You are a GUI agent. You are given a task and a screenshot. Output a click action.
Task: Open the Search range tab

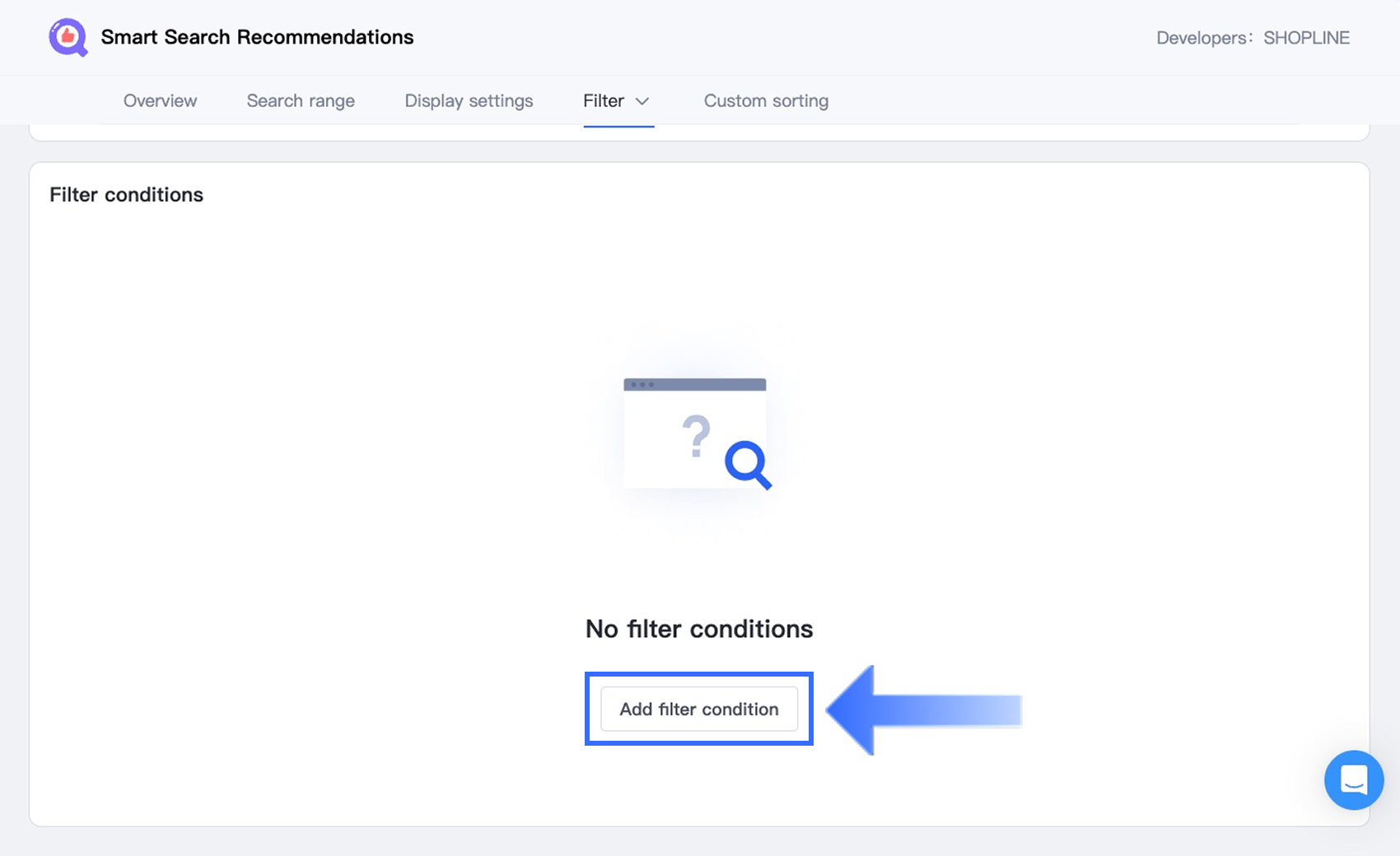[x=301, y=101]
